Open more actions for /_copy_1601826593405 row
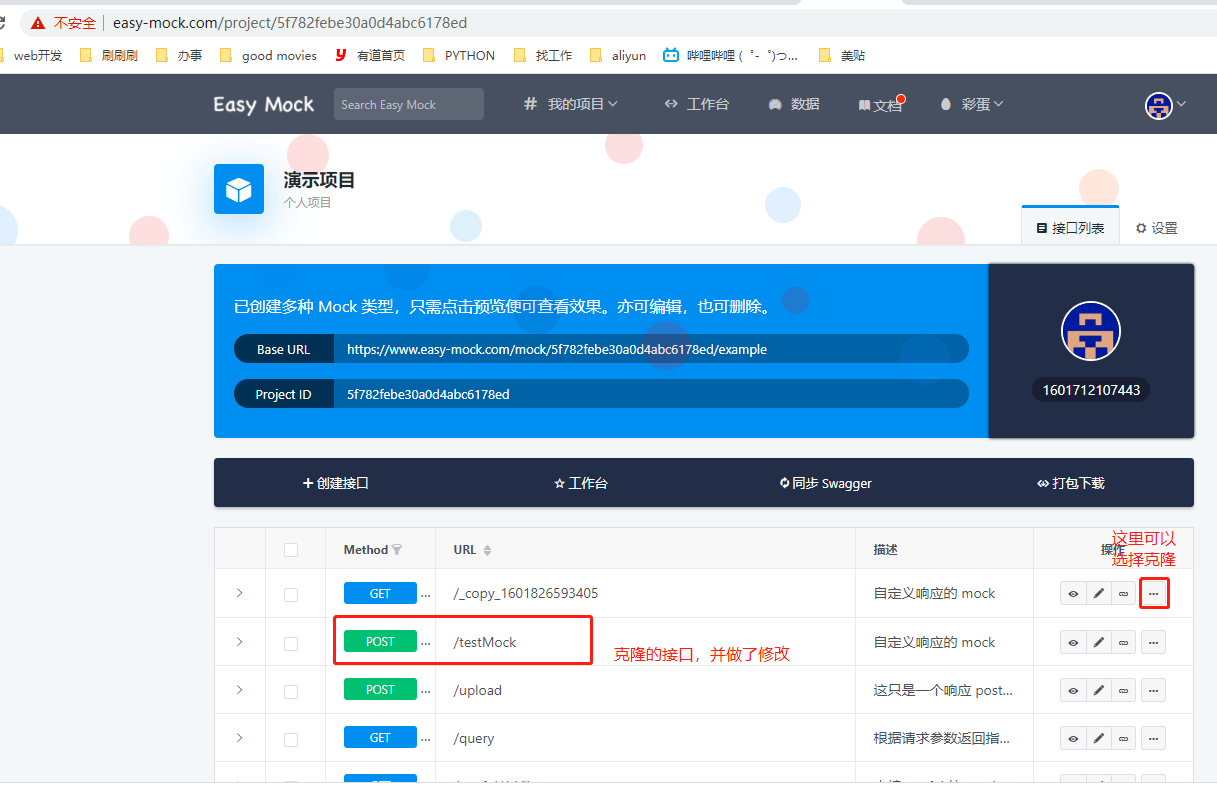Image resolution: width=1217 pixels, height=788 pixels. [x=1153, y=593]
